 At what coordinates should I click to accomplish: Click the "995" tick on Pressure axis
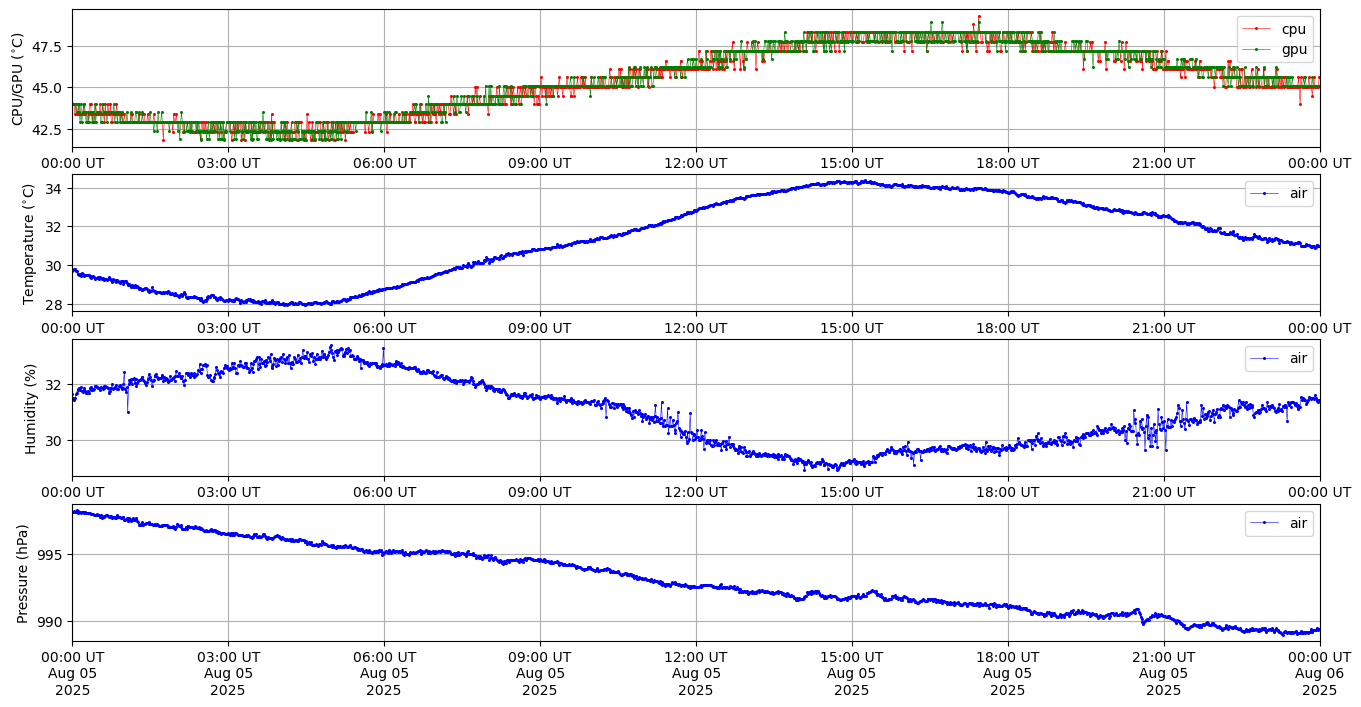(x=52, y=555)
